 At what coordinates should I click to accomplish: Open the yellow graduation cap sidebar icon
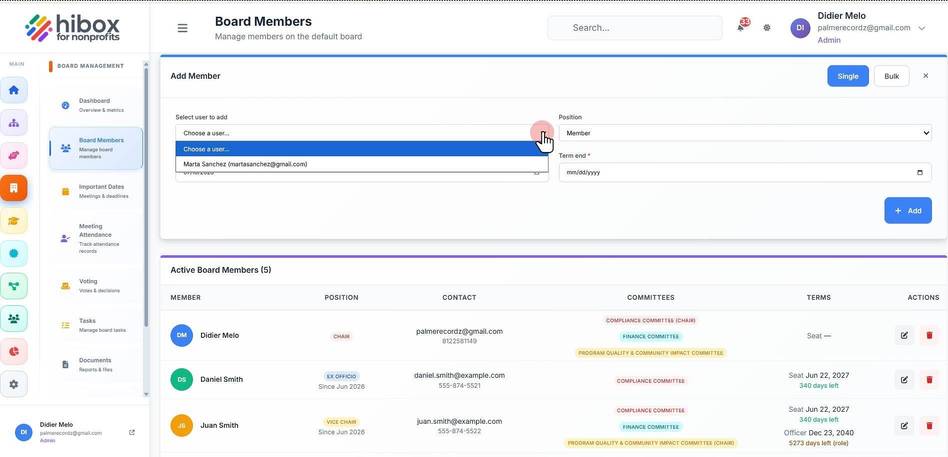click(x=14, y=221)
